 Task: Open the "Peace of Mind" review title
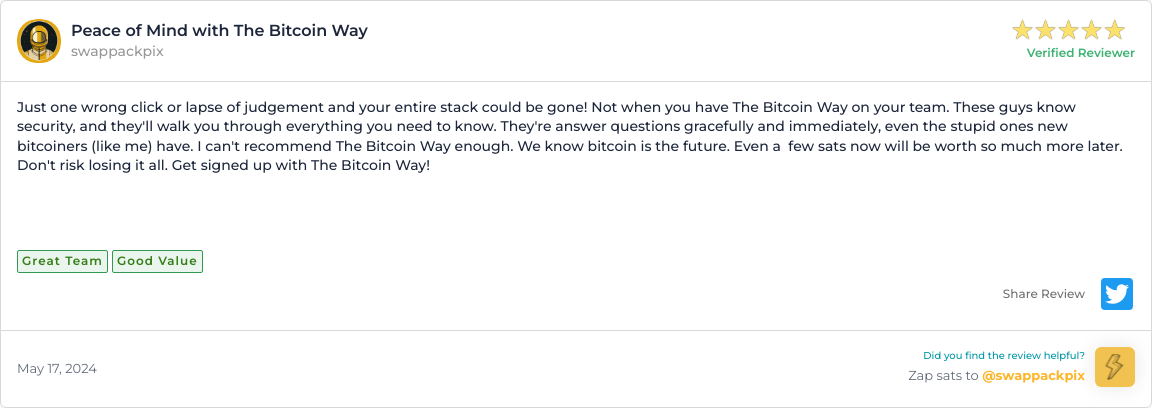coord(219,30)
